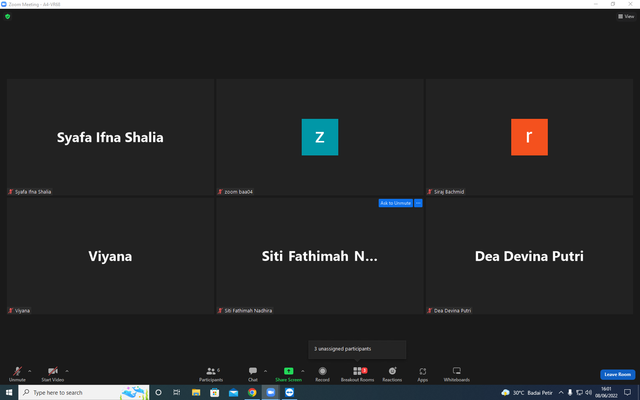The height and width of the screenshot is (400, 640).
Task: Open TeamViewer from the taskbar
Action: (289, 392)
